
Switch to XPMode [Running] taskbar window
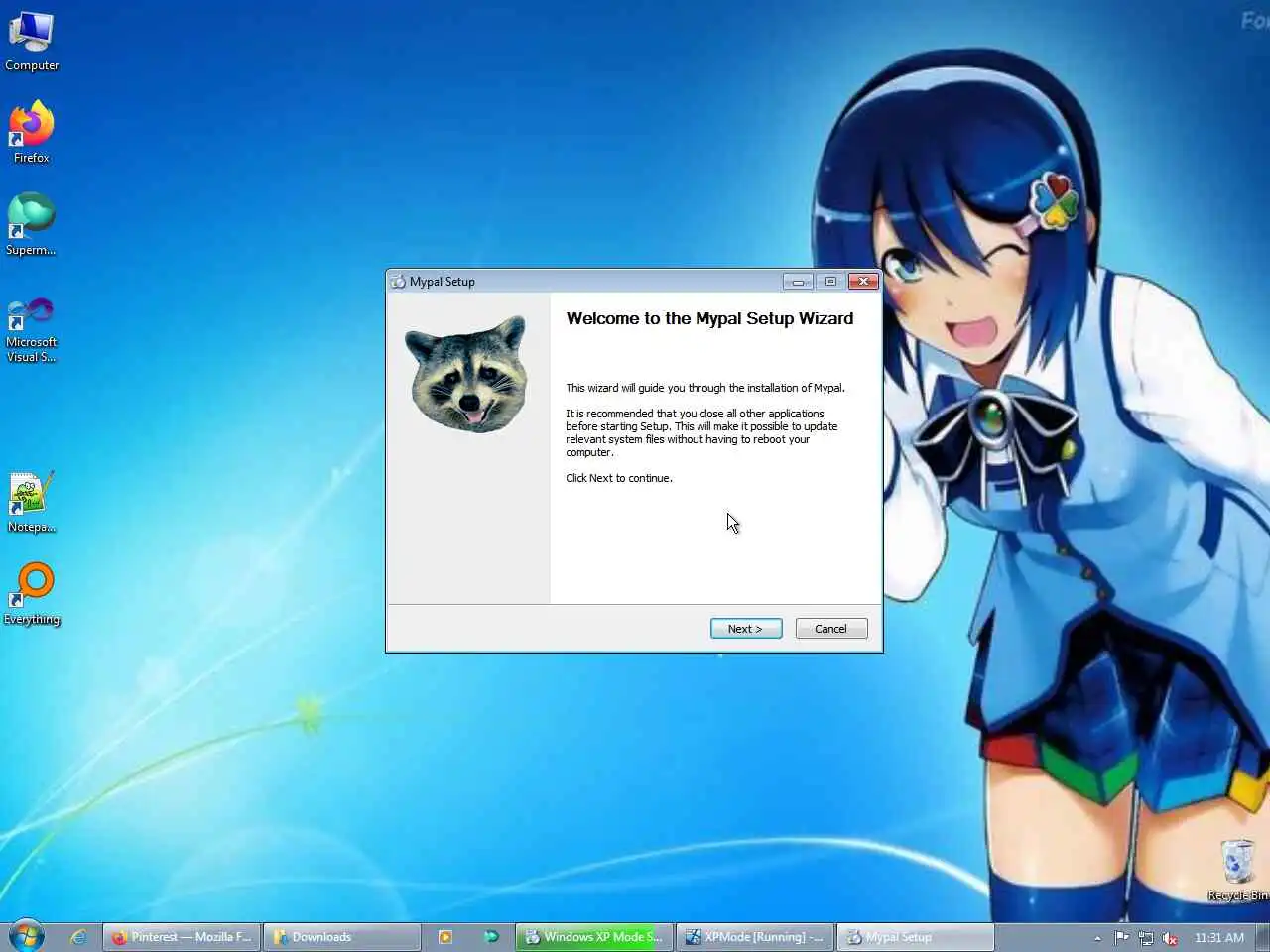point(755,937)
